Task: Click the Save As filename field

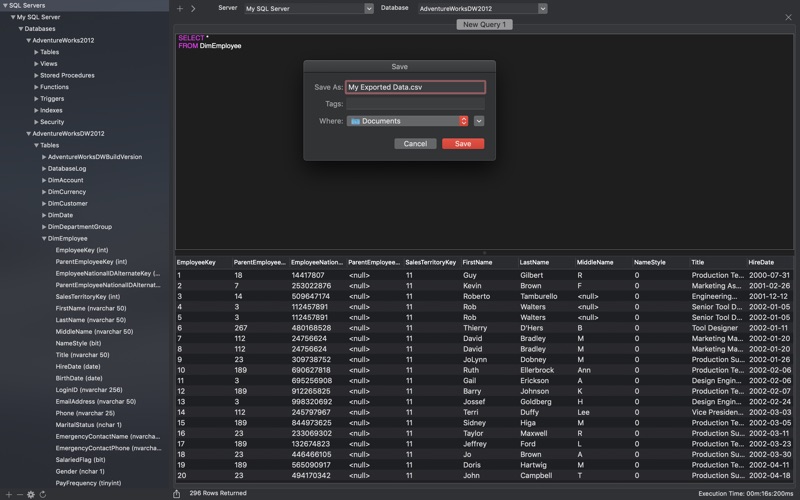Action: point(415,88)
